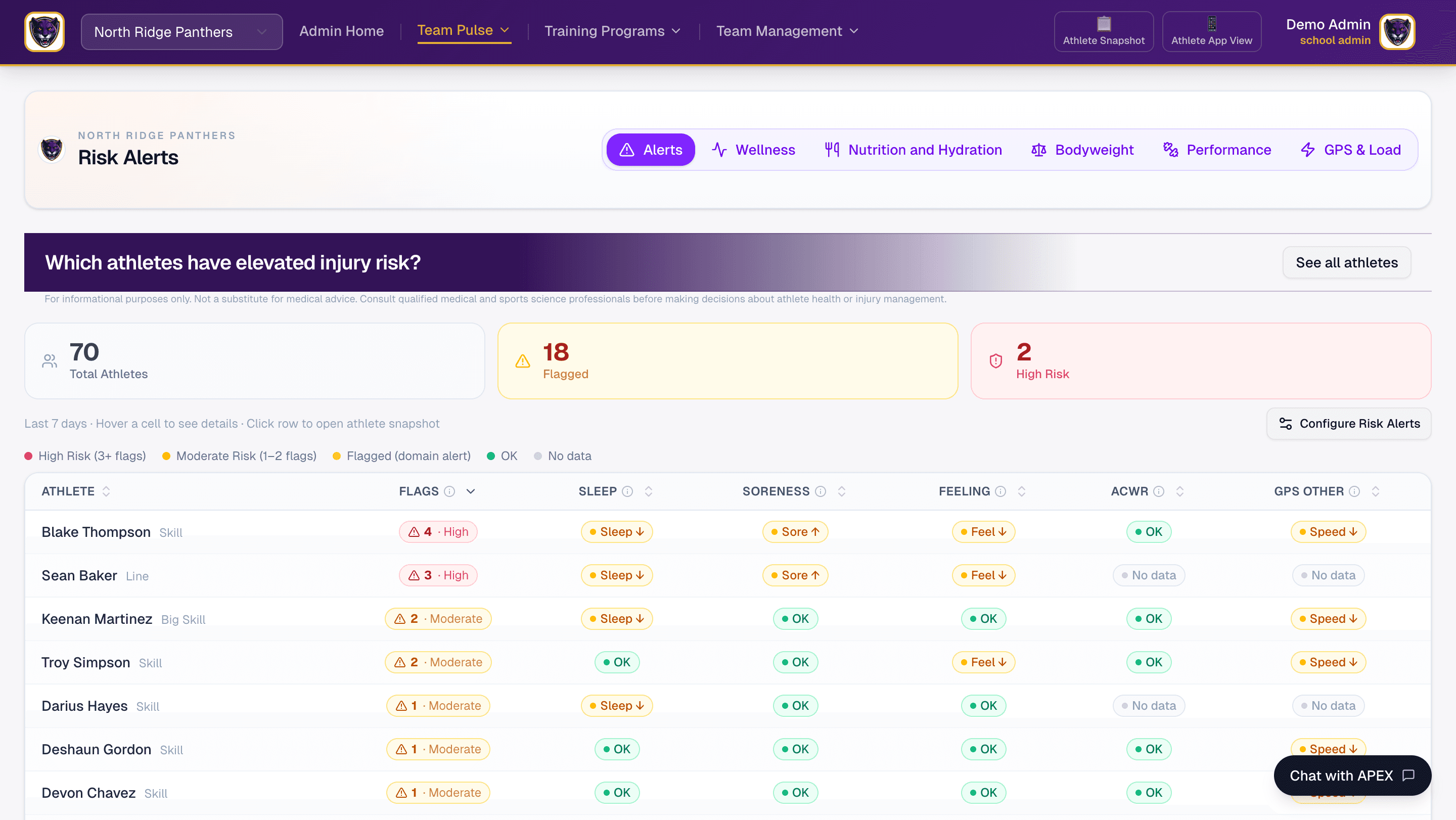The image size is (1456, 820).
Task: Expand the Team Pulse menu
Action: (x=464, y=30)
